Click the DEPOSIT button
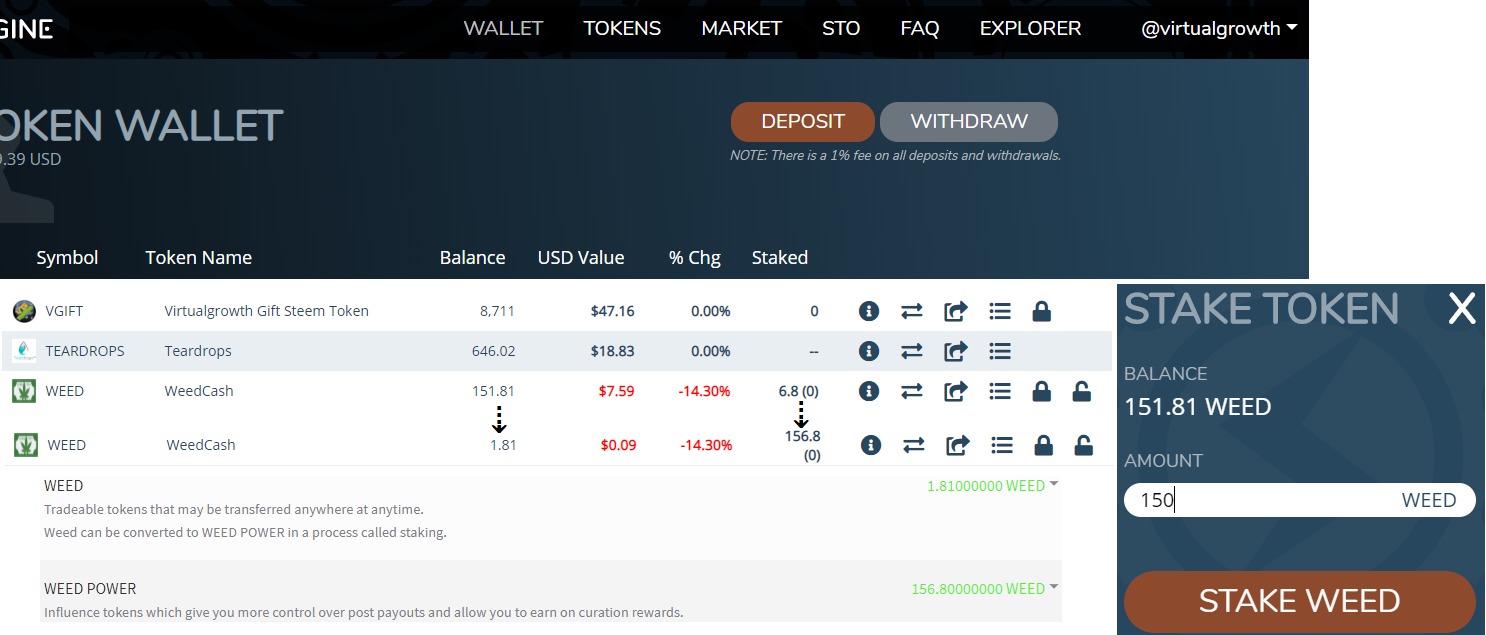This screenshot has height=635, width=1486. pos(803,121)
